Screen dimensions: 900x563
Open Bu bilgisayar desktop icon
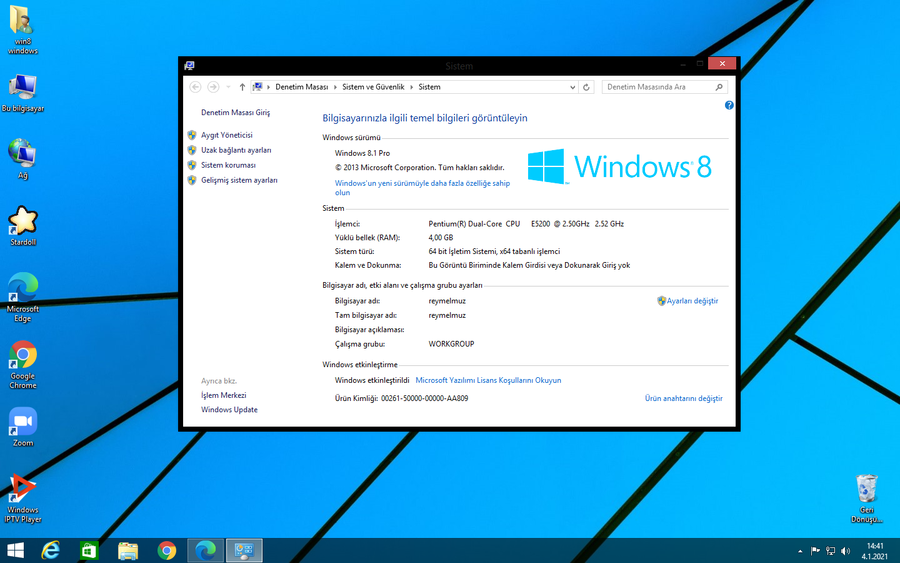click(22, 93)
